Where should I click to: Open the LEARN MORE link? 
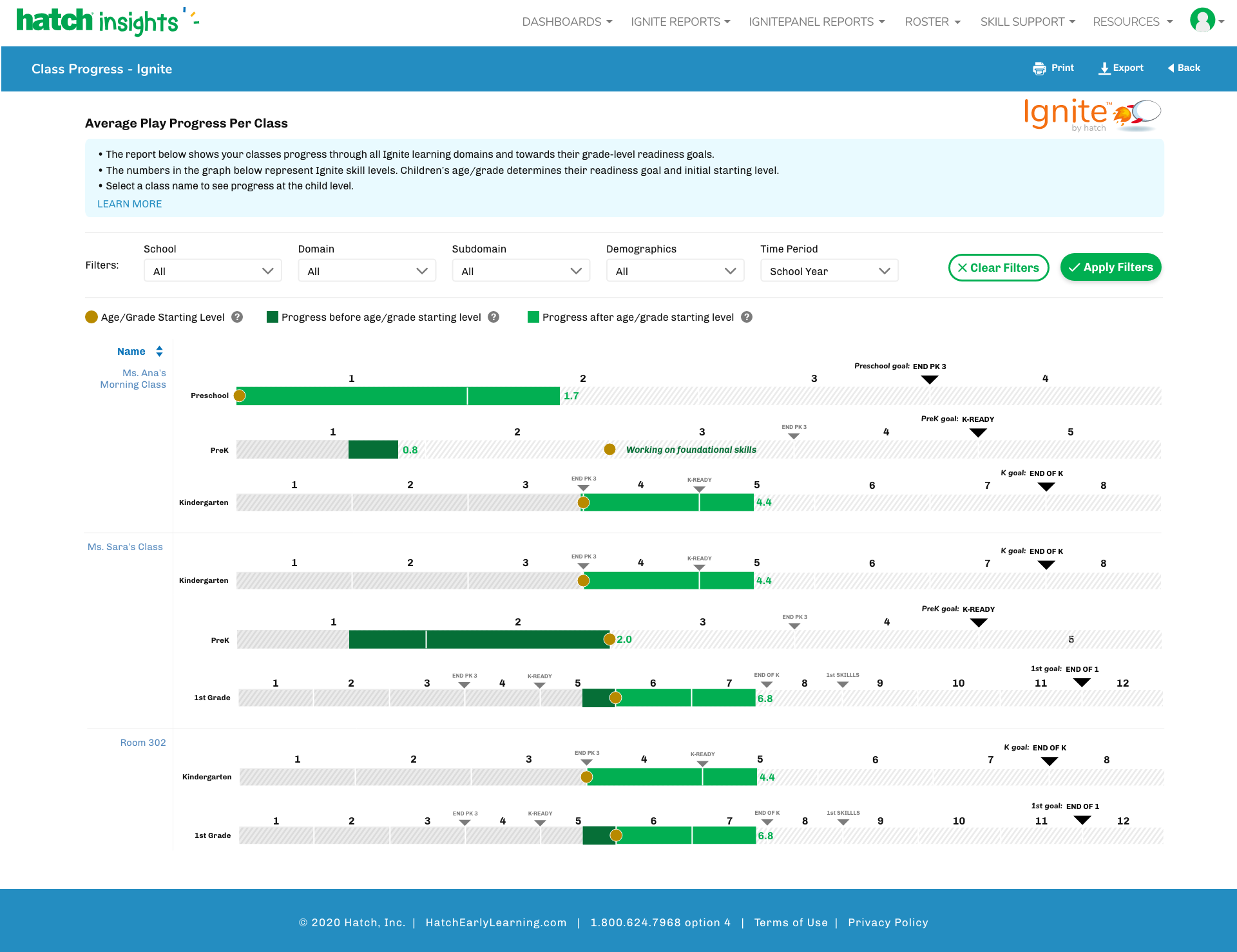click(129, 204)
